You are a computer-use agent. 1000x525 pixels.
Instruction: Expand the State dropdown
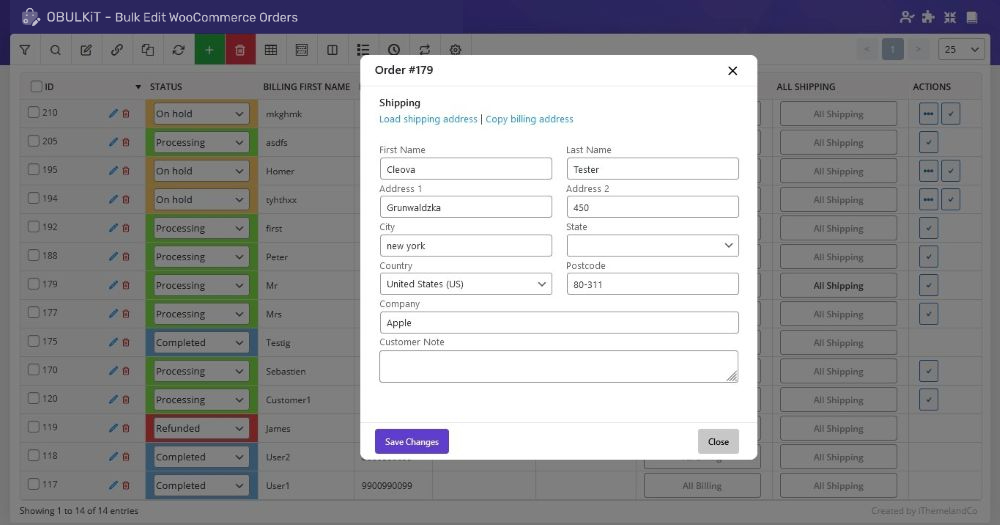[x=652, y=245]
